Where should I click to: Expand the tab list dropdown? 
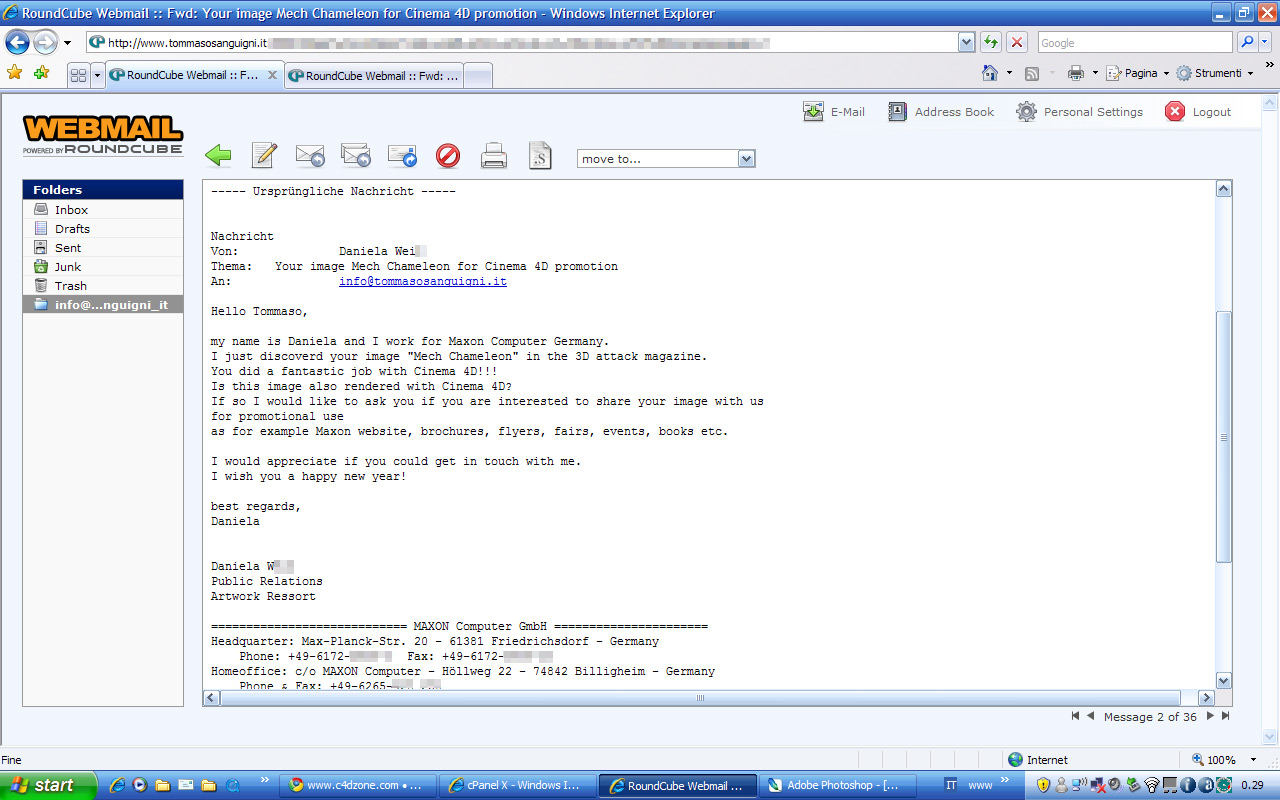pos(97,75)
